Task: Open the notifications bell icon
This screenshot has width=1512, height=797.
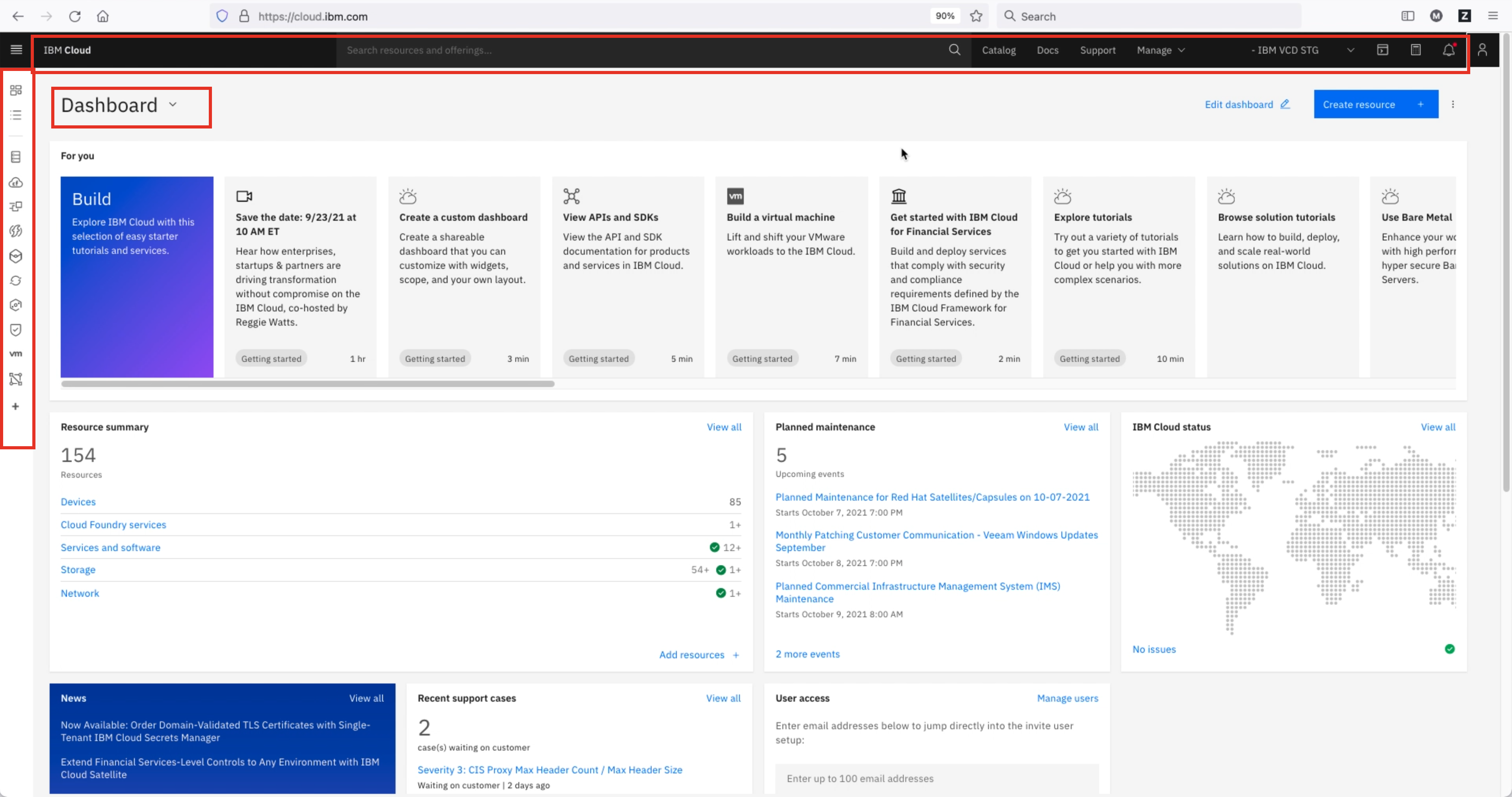Action: tap(1449, 50)
